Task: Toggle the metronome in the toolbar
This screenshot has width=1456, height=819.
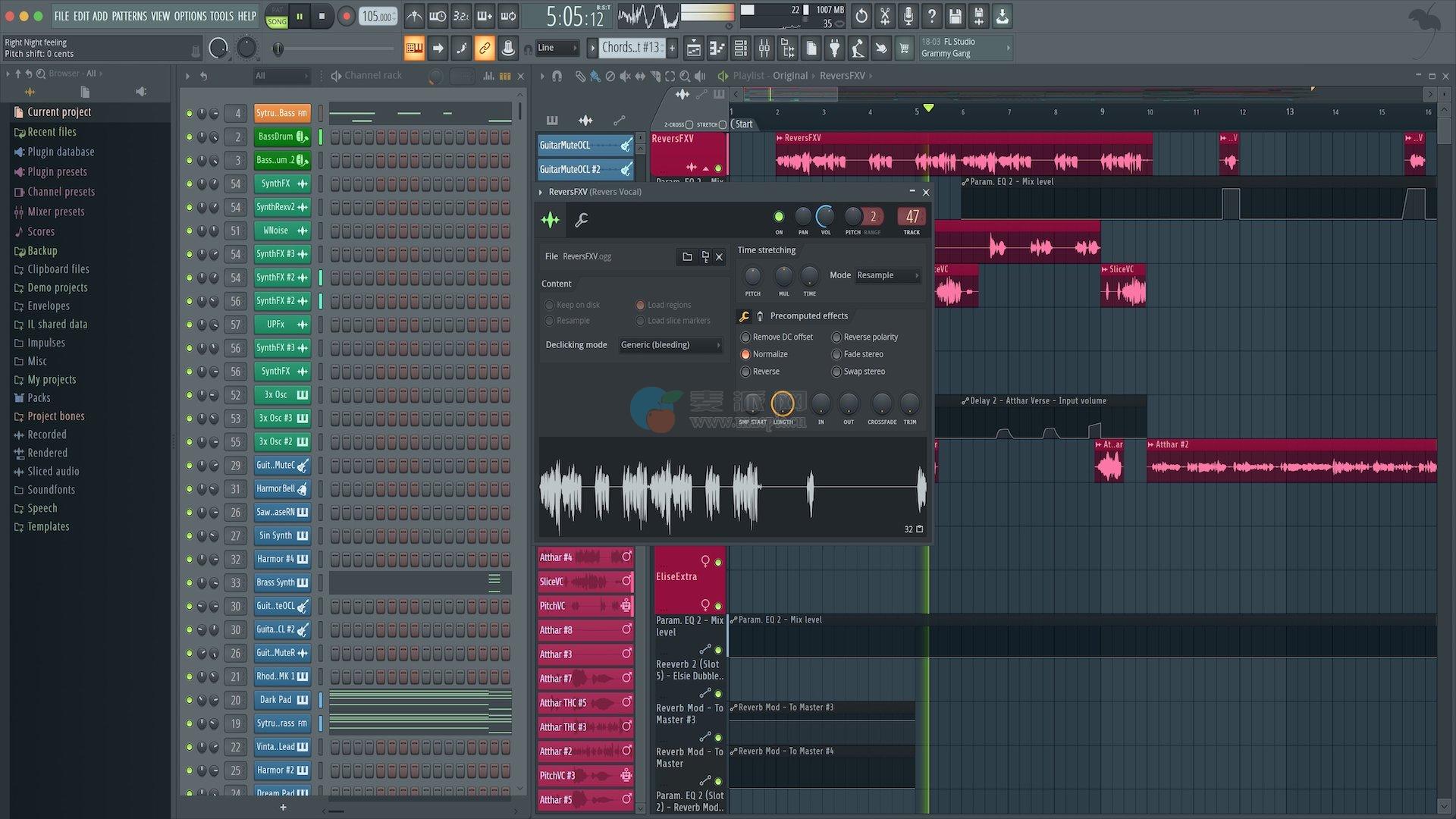Action: click(x=414, y=16)
